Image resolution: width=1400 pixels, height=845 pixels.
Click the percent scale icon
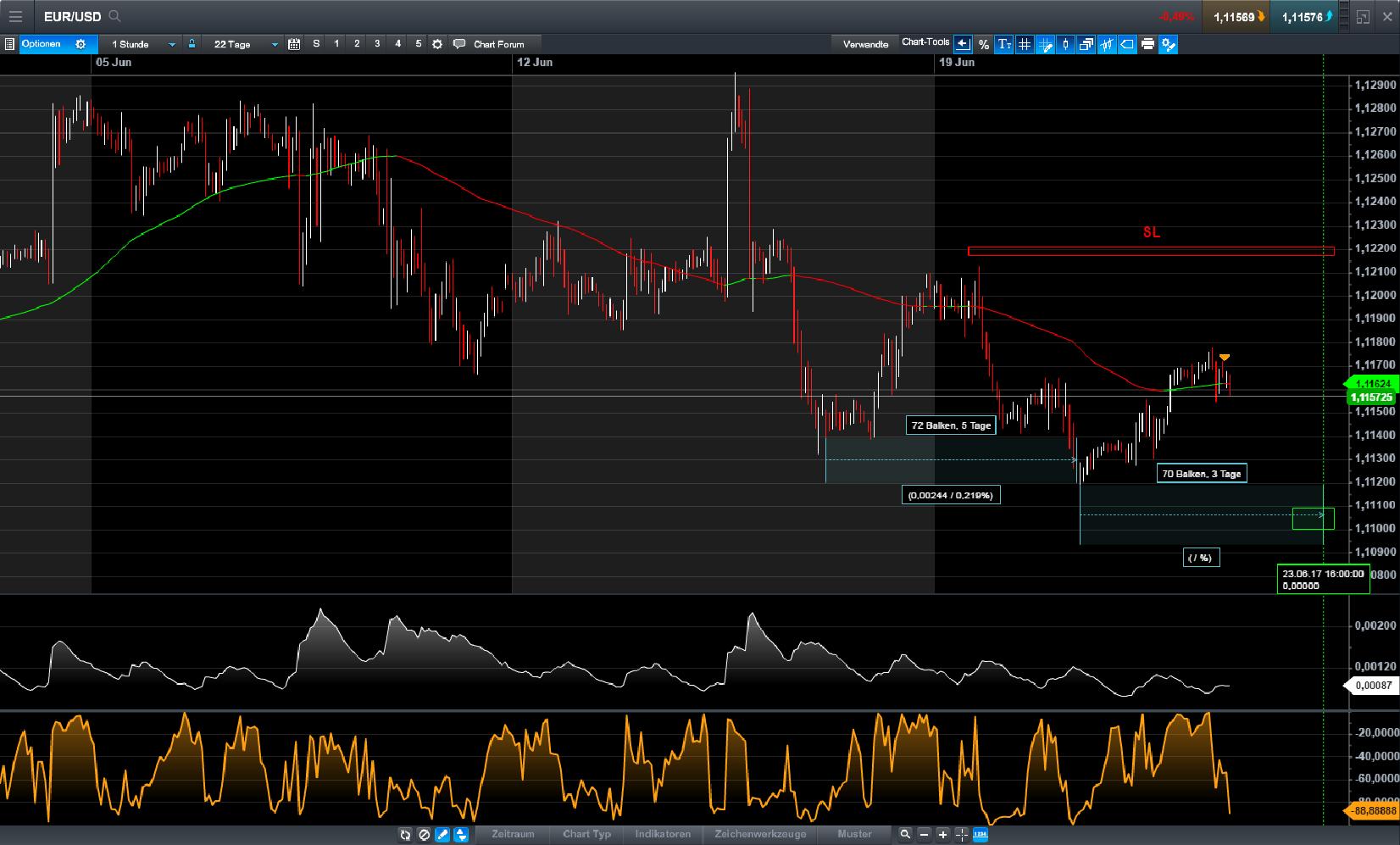984,44
